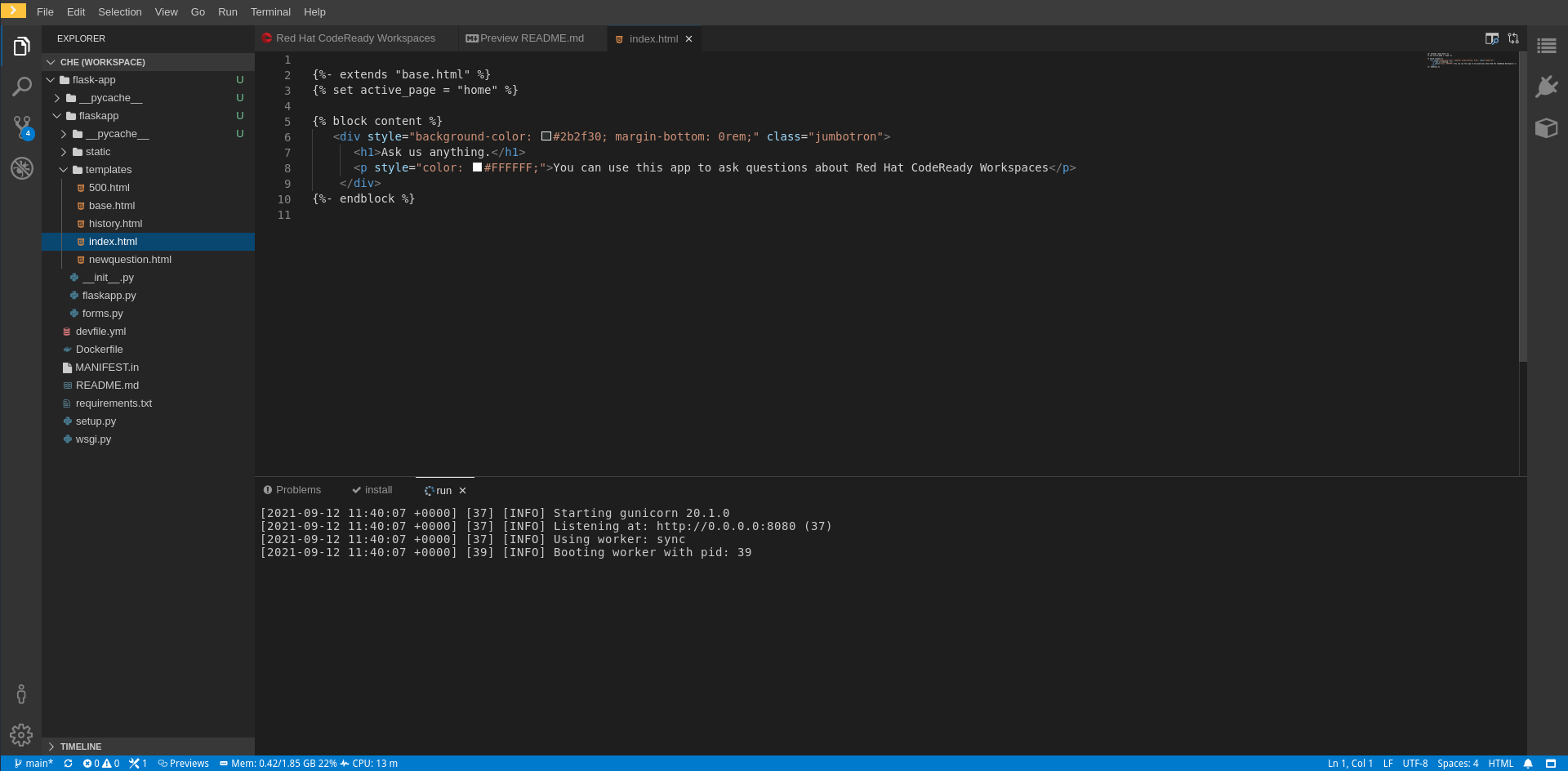1568x771 pixels.
Task: Open the Debug view icon
Action: (x=22, y=168)
